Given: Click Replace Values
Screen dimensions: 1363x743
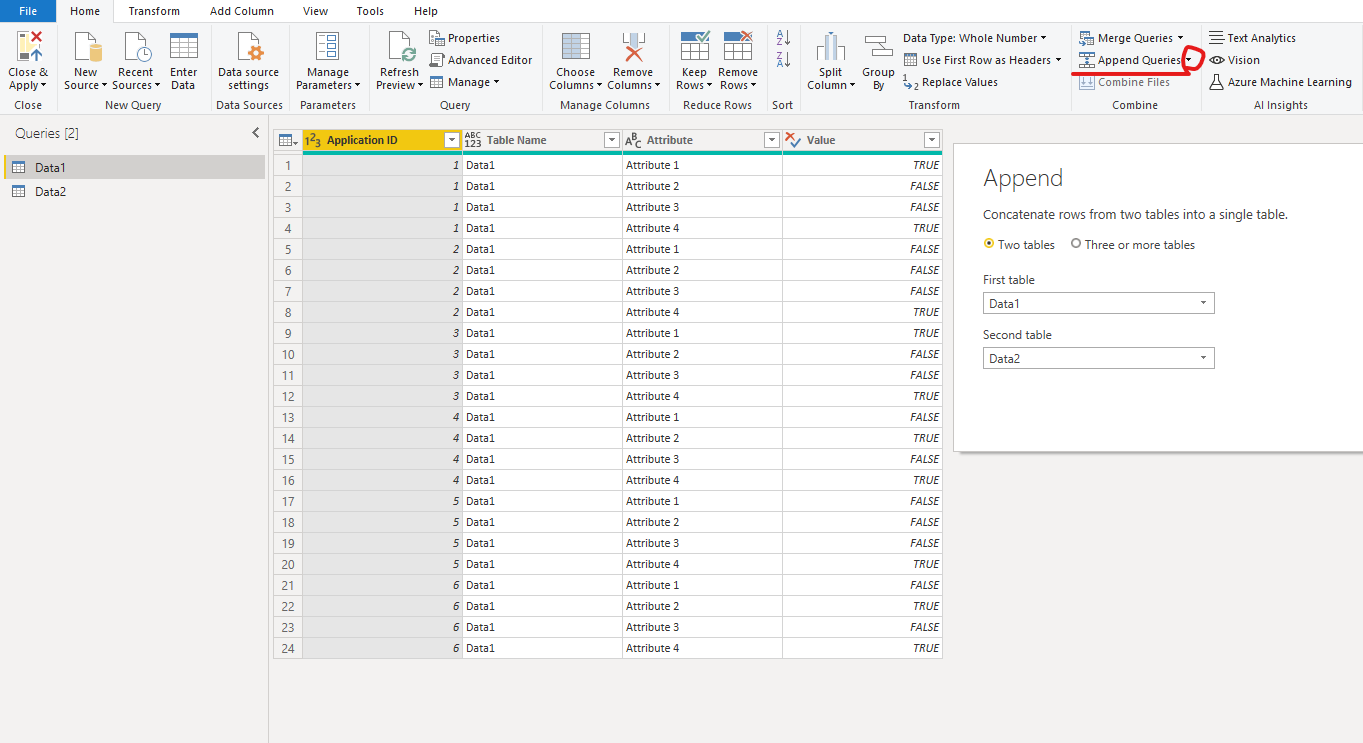Looking at the screenshot, I should click(950, 82).
